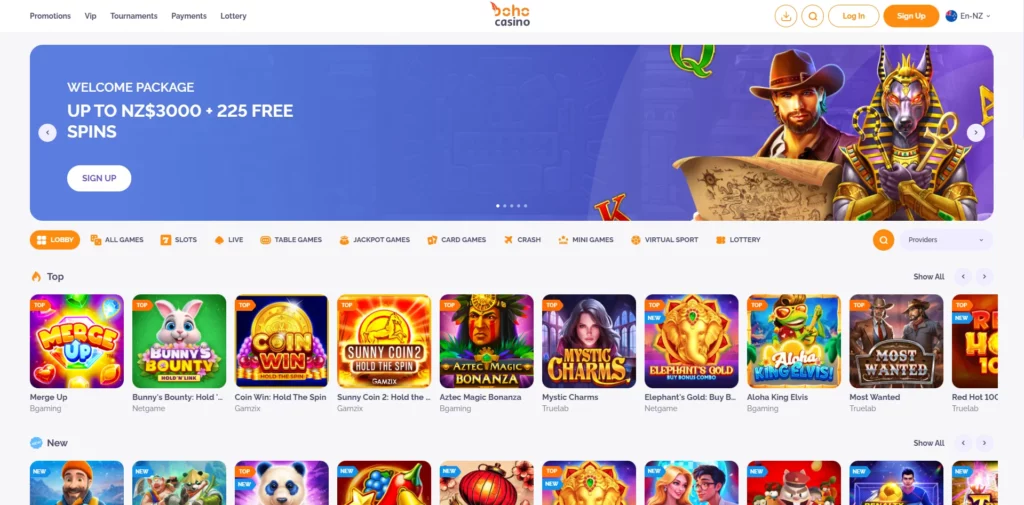Select the first carousel dot indicator

pyautogui.click(x=498, y=206)
